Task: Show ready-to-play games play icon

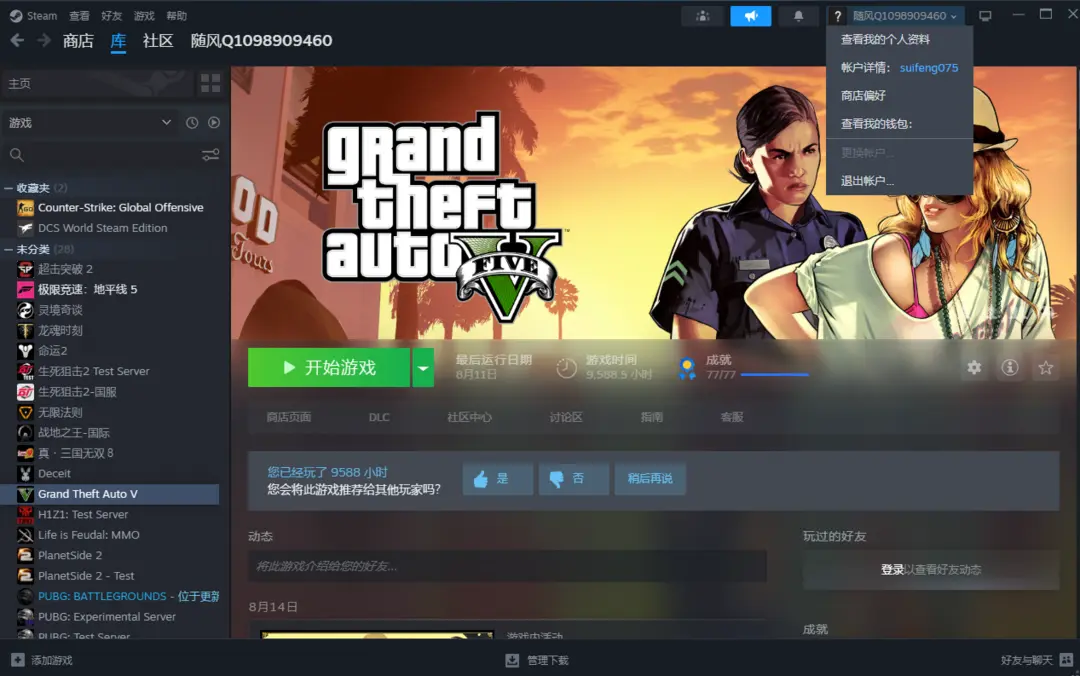Action: click(214, 123)
